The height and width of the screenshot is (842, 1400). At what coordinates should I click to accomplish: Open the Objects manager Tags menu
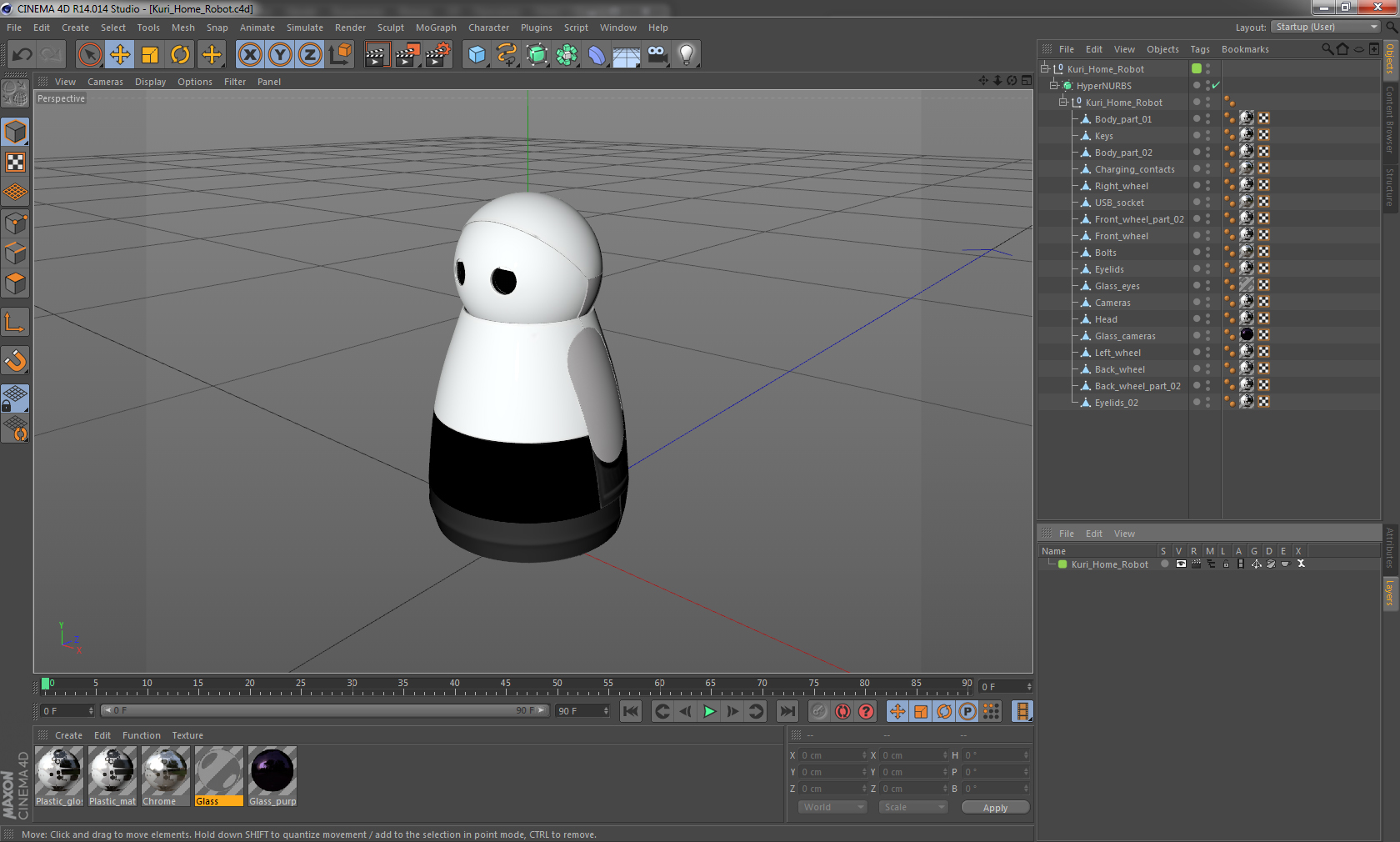tap(1200, 49)
